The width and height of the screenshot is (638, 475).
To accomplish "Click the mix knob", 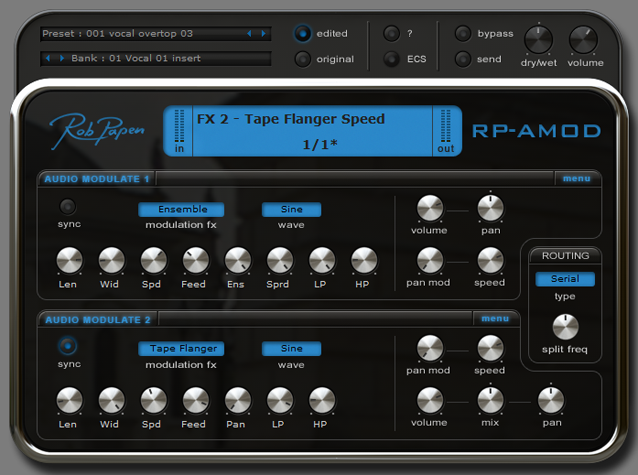I will click(490, 401).
